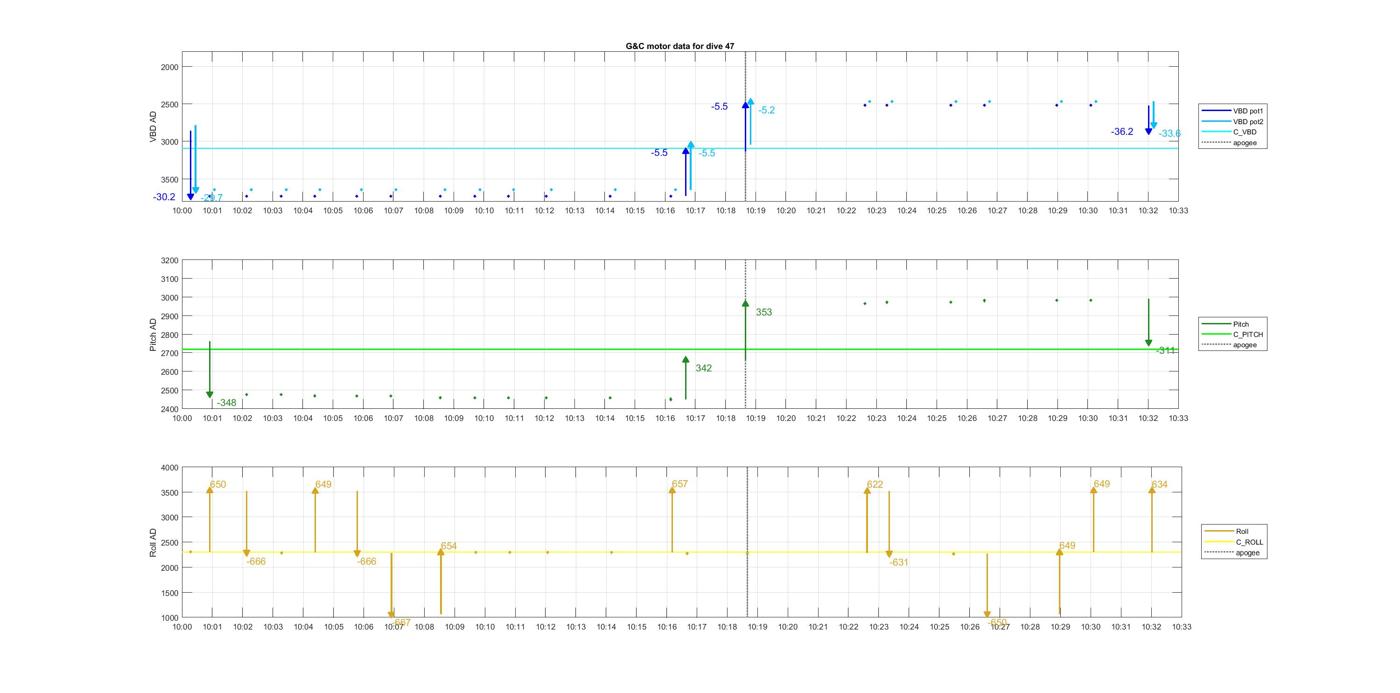Click the '-666' annotation near 10:02 on Roll plot
Viewport: 1400px width, 693px height.
[x=256, y=562]
